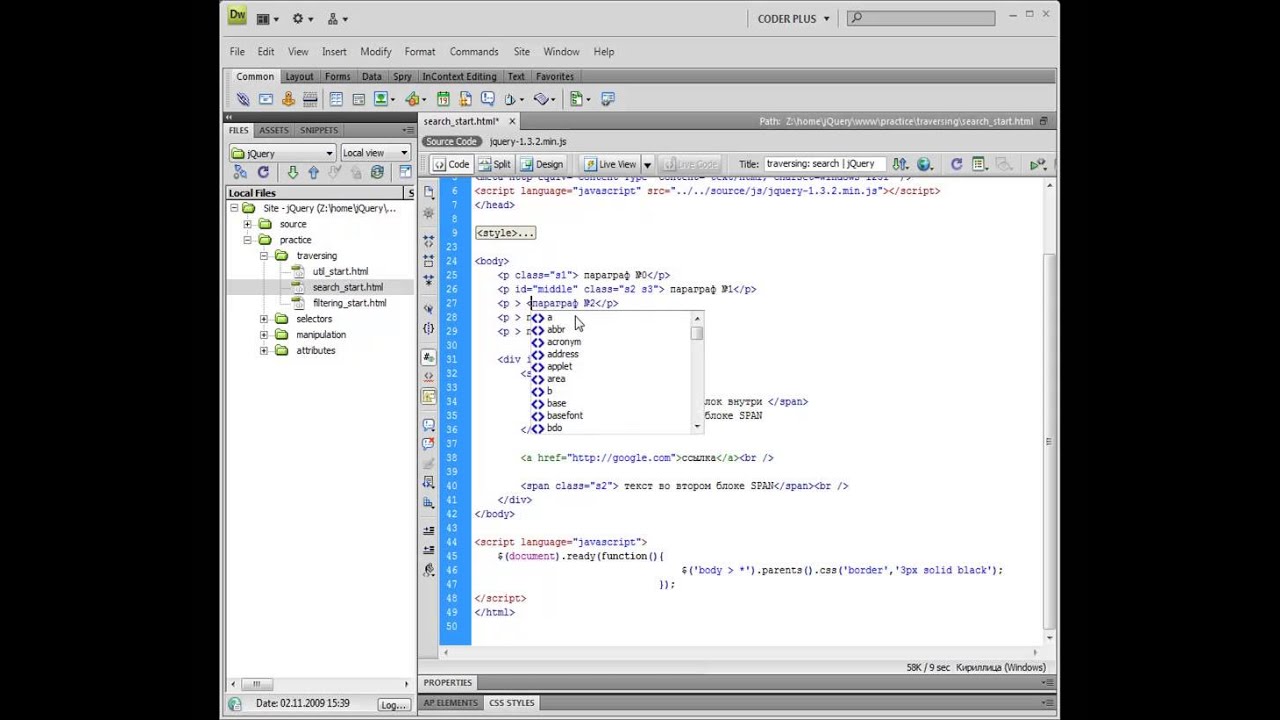Screen dimensions: 1280x720
Task: Open the Local view dropdown
Action: (x=376, y=153)
